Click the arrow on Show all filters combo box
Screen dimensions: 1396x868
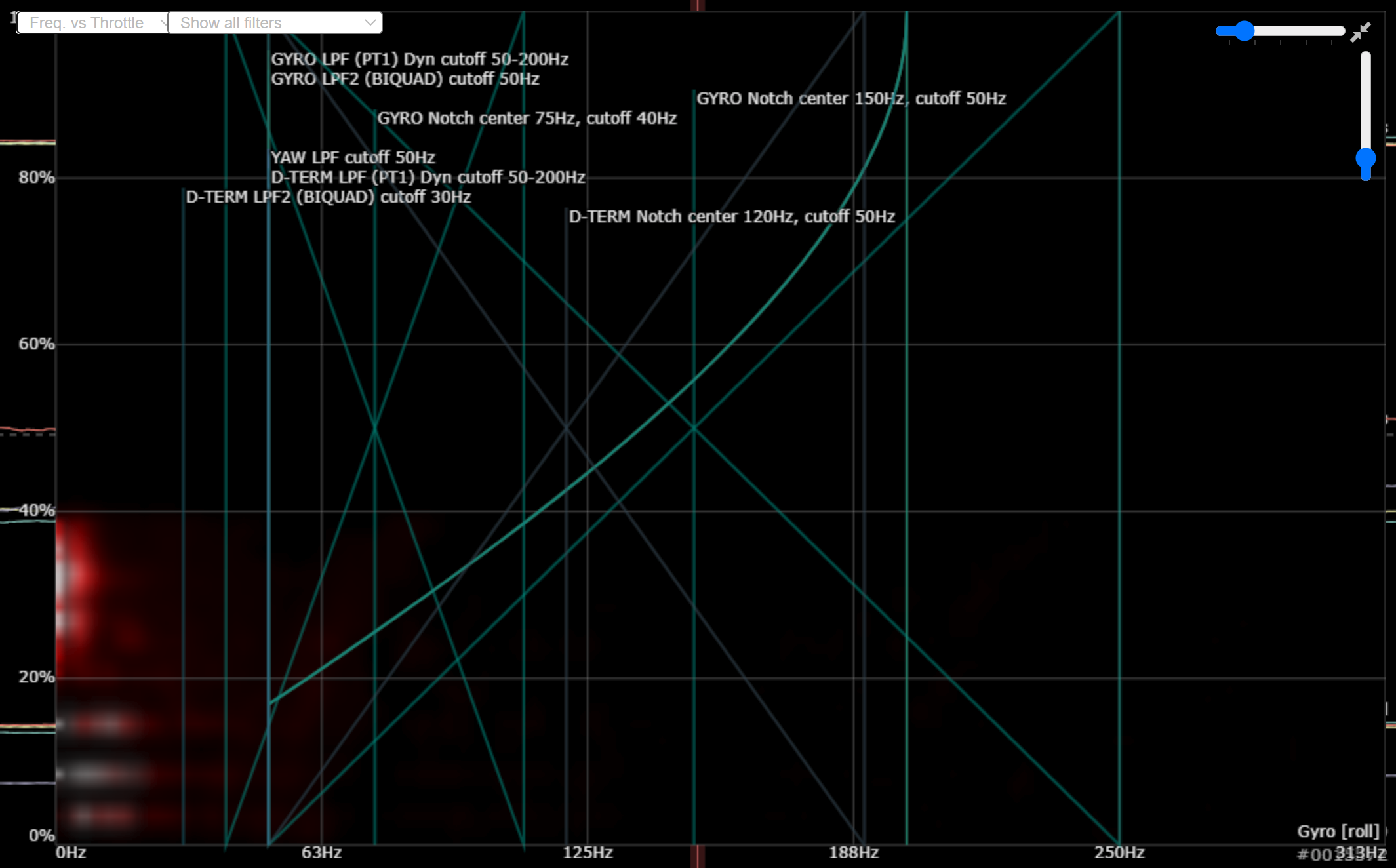coord(370,23)
